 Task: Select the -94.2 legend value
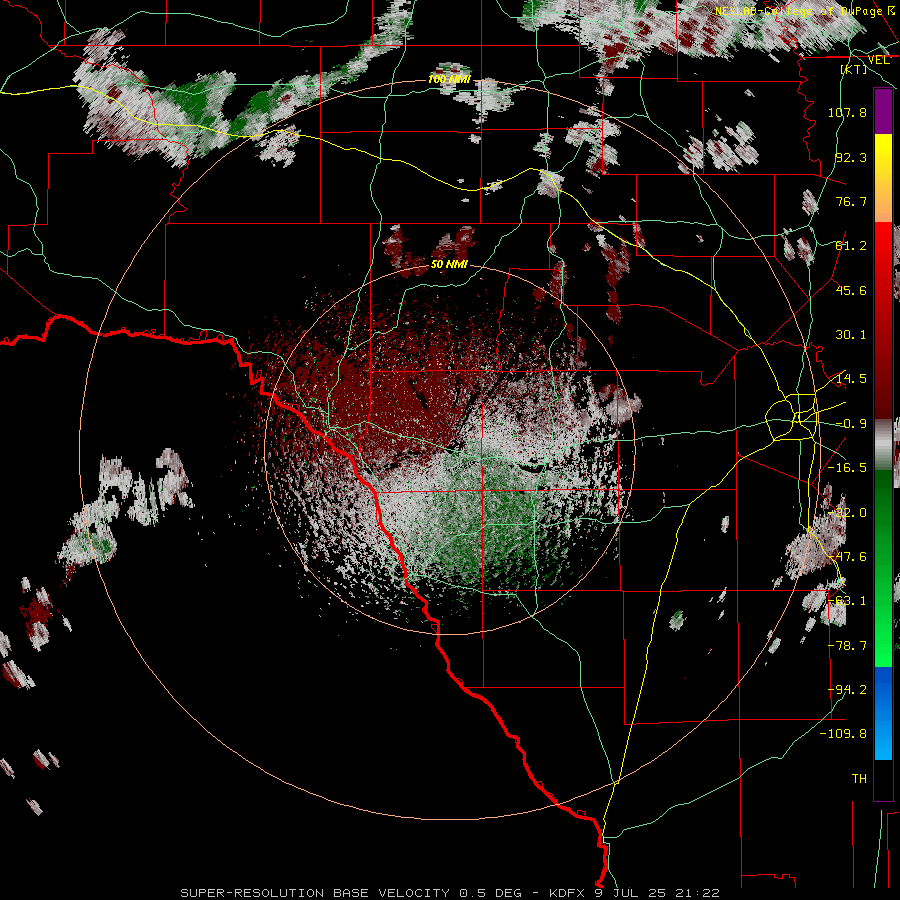pos(847,689)
